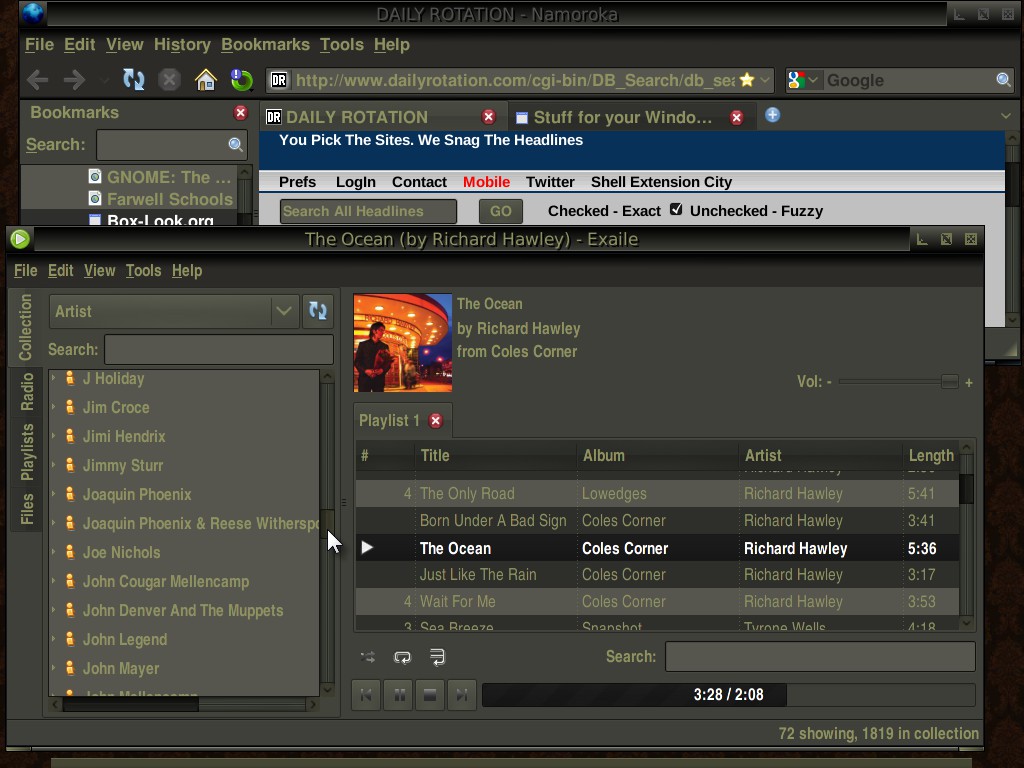Viewport: 1024px width, 768px height.
Task: Close Playlist 1 tab in Exaile
Action: point(436,421)
